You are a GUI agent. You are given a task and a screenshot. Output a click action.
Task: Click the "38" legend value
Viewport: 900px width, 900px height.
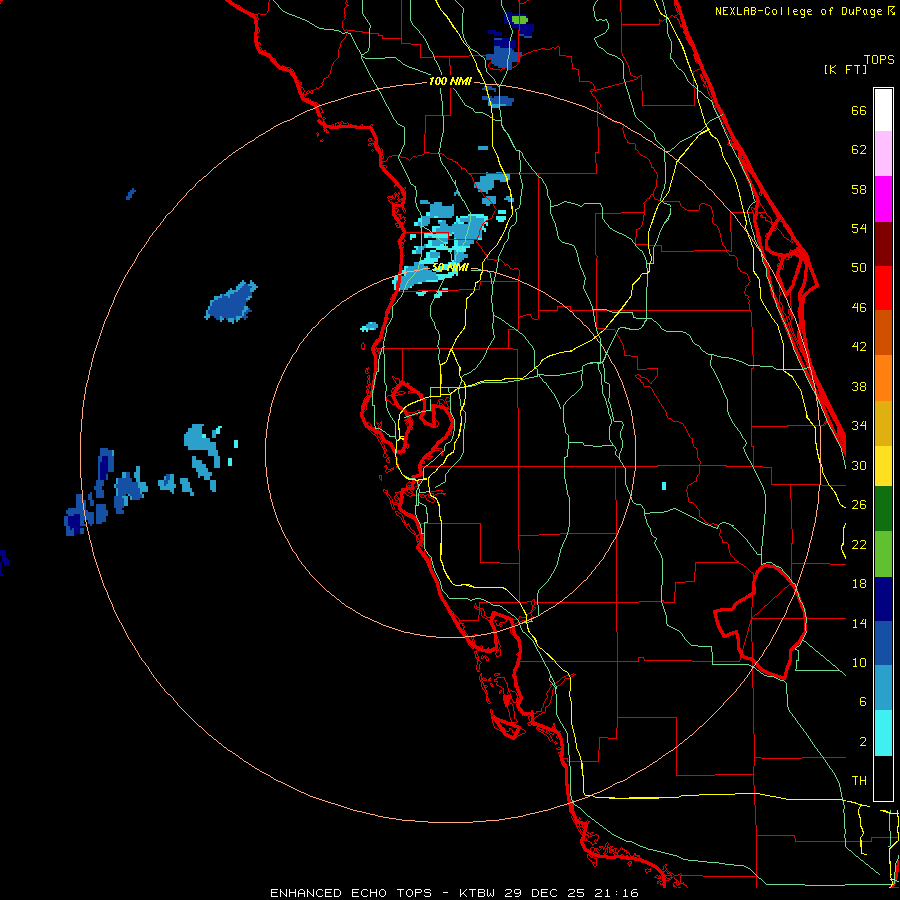(859, 386)
